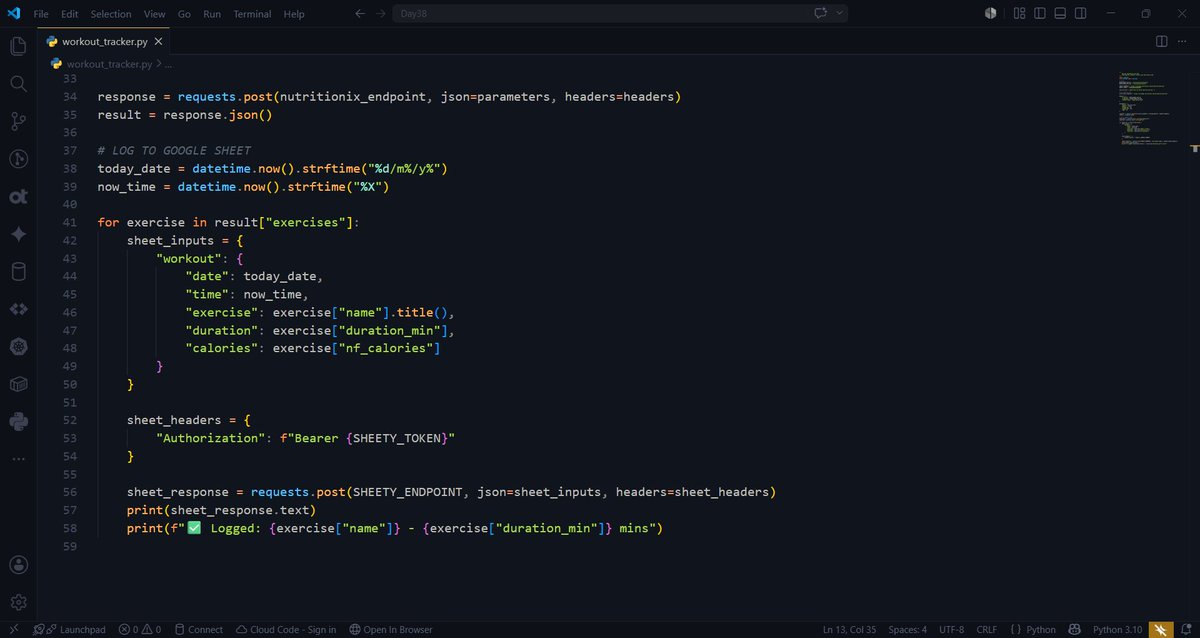Click '"Authorization"' key on line 53
This screenshot has height=638, width=1200.
click(x=210, y=438)
